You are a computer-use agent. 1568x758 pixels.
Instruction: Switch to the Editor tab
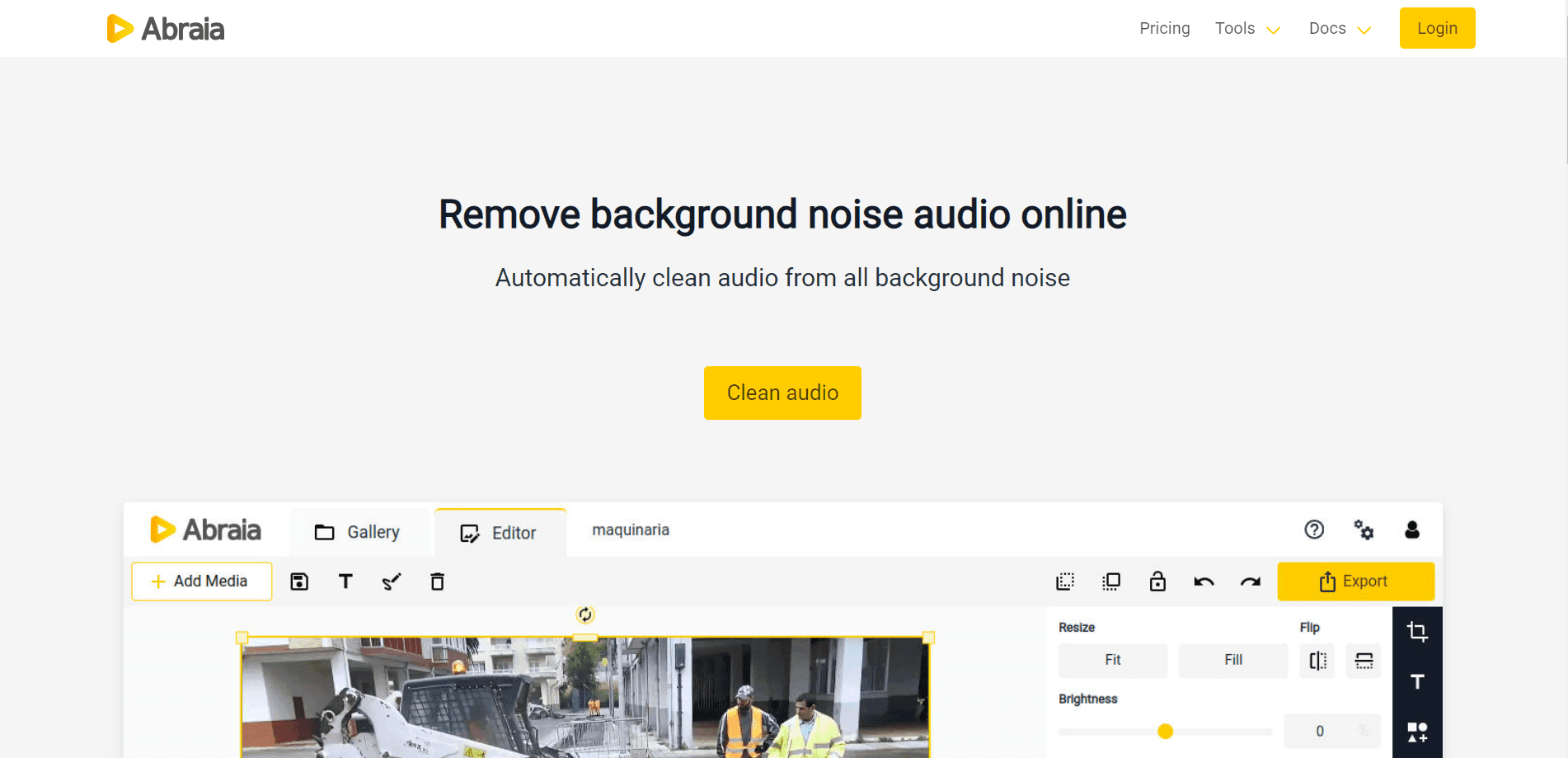pyautogui.click(x=500, y=533)
